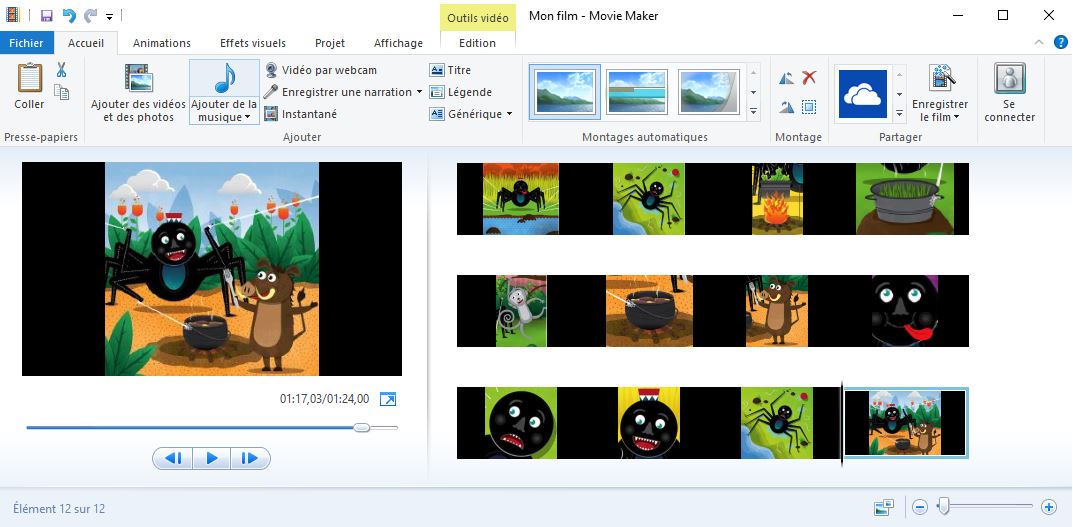Play the video preview
This screenshot has width=1073, height=527.
click(x=212, y=459)
